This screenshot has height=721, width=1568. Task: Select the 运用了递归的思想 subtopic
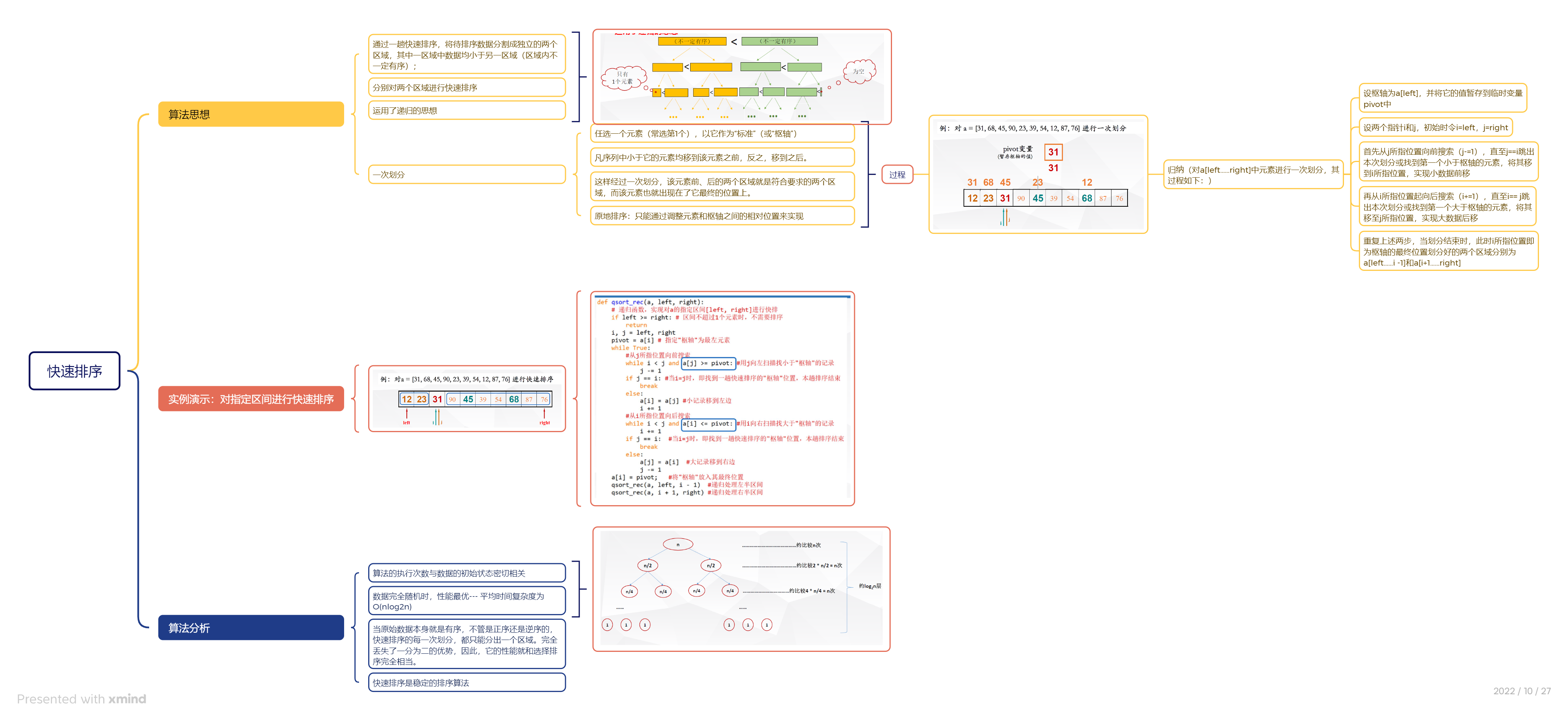(466, 111)
